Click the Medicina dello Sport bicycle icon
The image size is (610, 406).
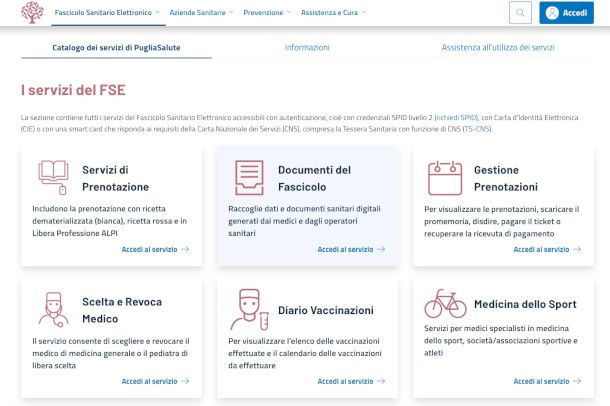(445, 303)
